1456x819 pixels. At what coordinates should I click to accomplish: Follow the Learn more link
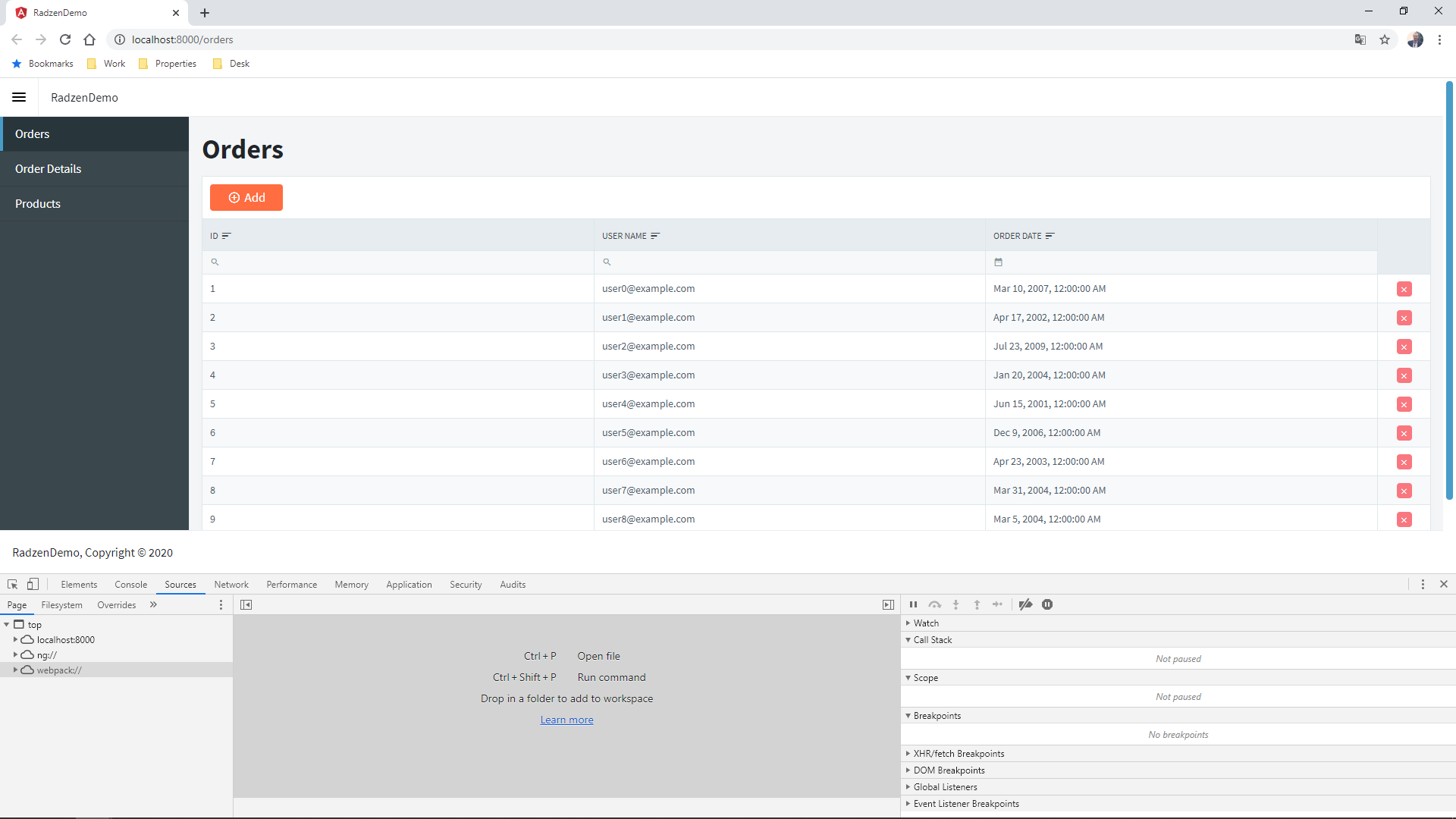(566, 720)
